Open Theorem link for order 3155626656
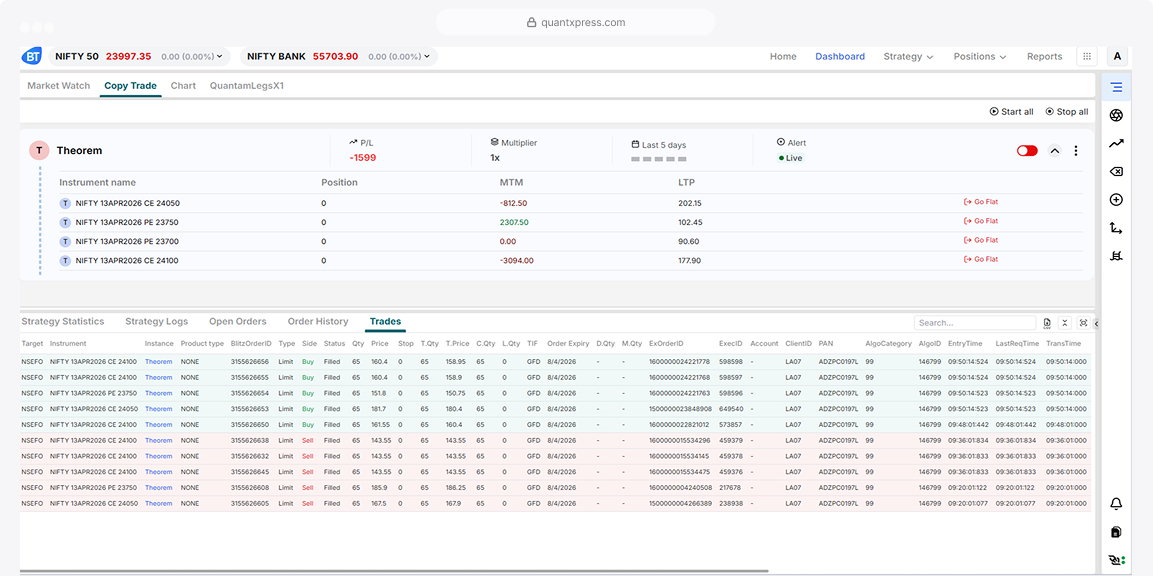The width and height of the screenshot is (1153, 577). [x=158, y=361]
